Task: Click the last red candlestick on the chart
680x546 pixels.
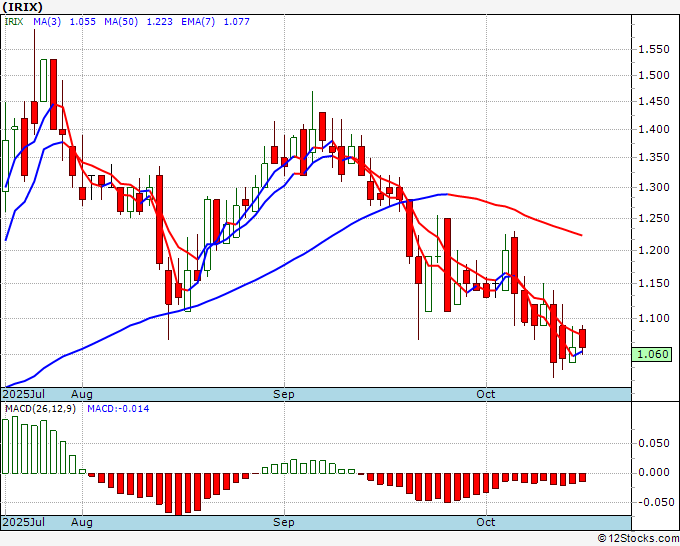Action: pyautogui.click(x=582, y=338)
